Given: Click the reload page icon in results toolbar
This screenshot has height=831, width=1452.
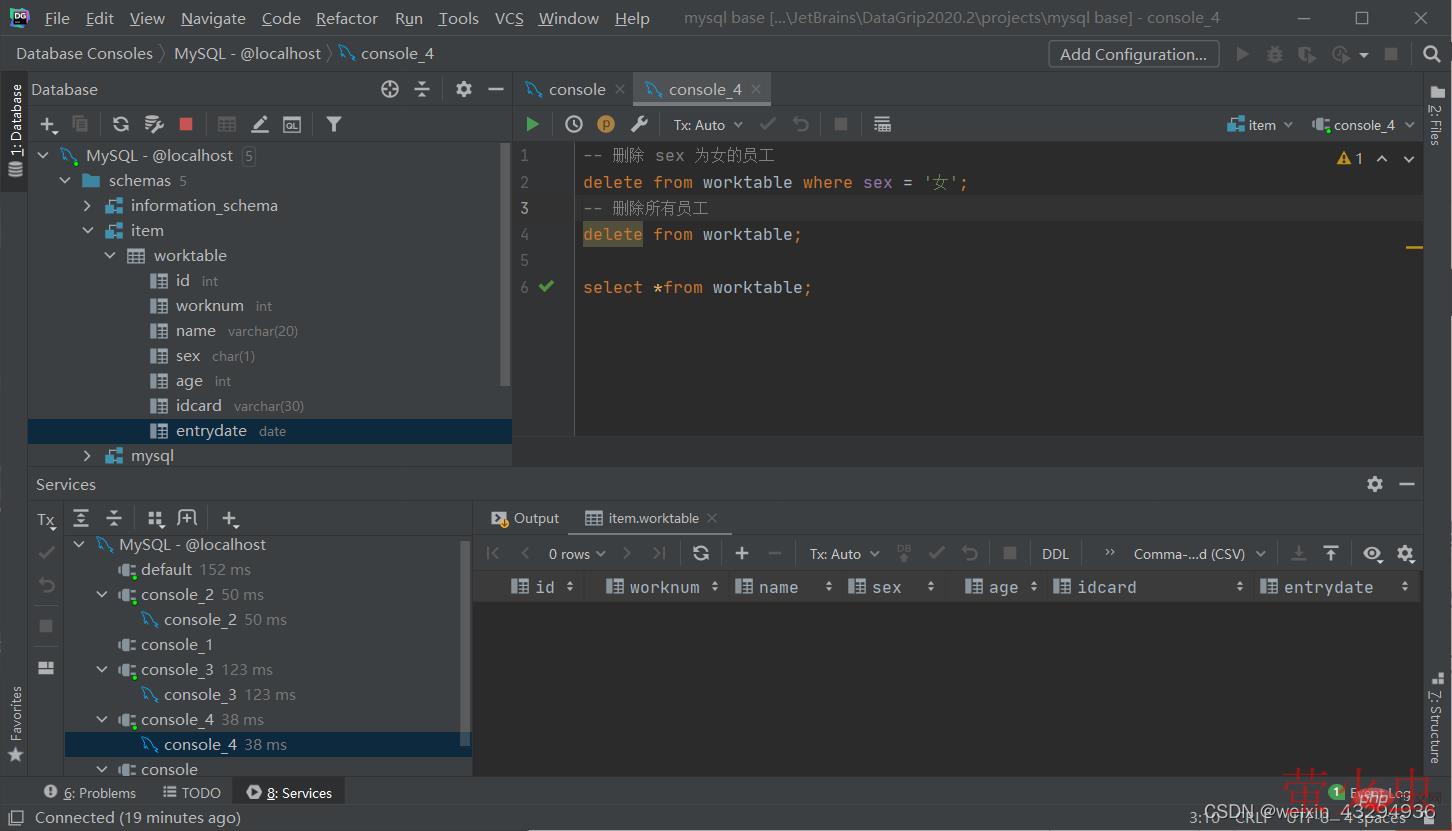Looking at the screenshot, I should pyautogui.click(x=701, y=553).
